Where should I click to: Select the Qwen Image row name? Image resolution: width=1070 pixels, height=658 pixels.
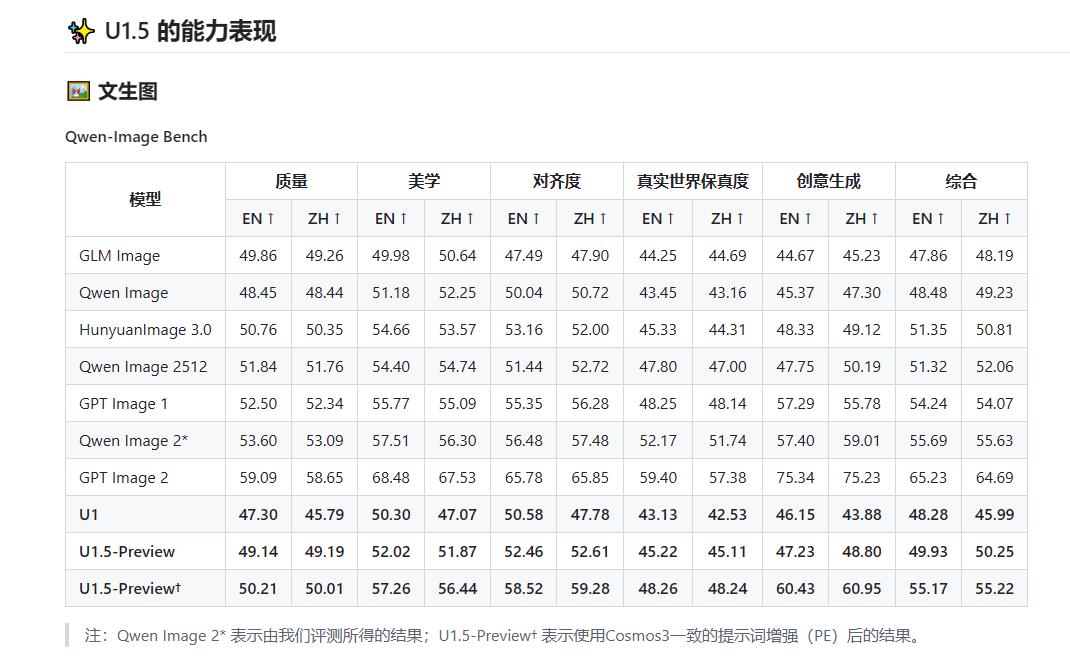[124, 293]
